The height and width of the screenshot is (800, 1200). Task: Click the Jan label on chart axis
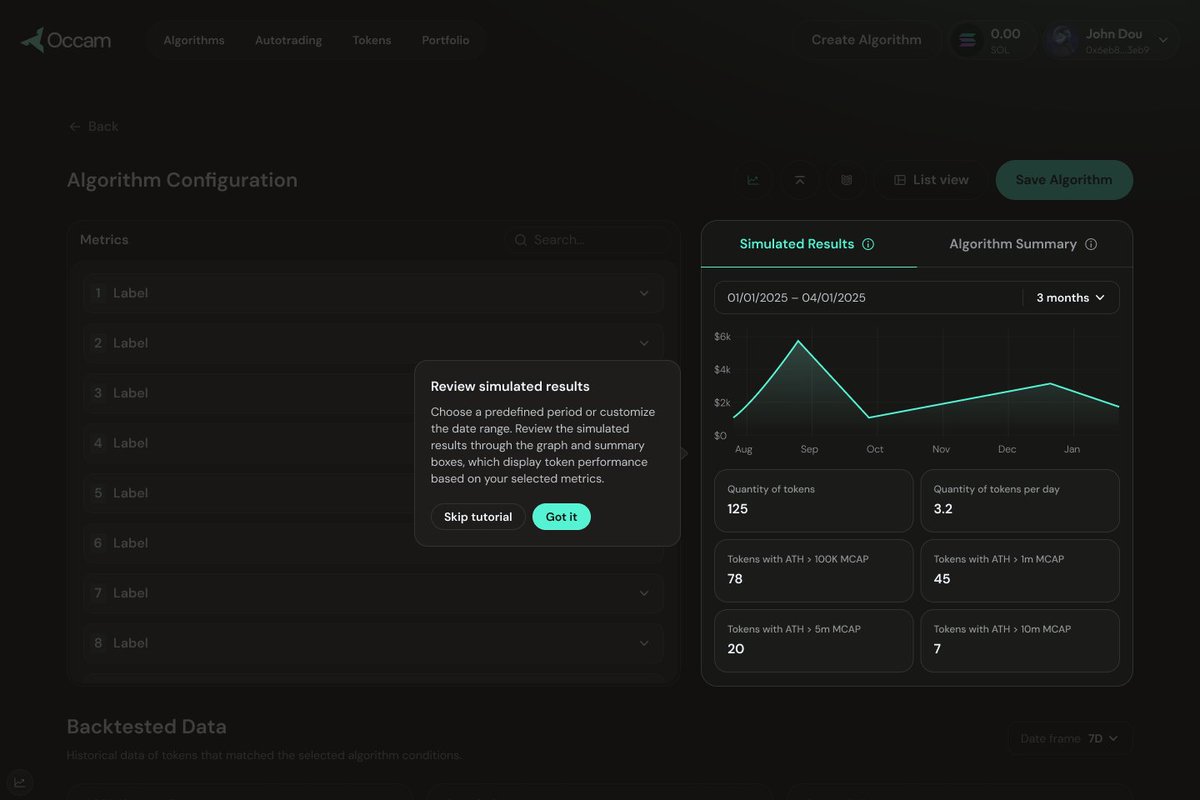pos(1072,450)
